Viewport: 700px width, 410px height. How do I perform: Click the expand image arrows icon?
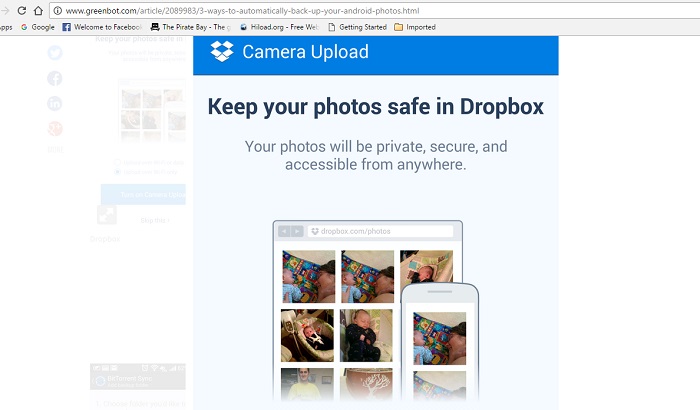106,215
